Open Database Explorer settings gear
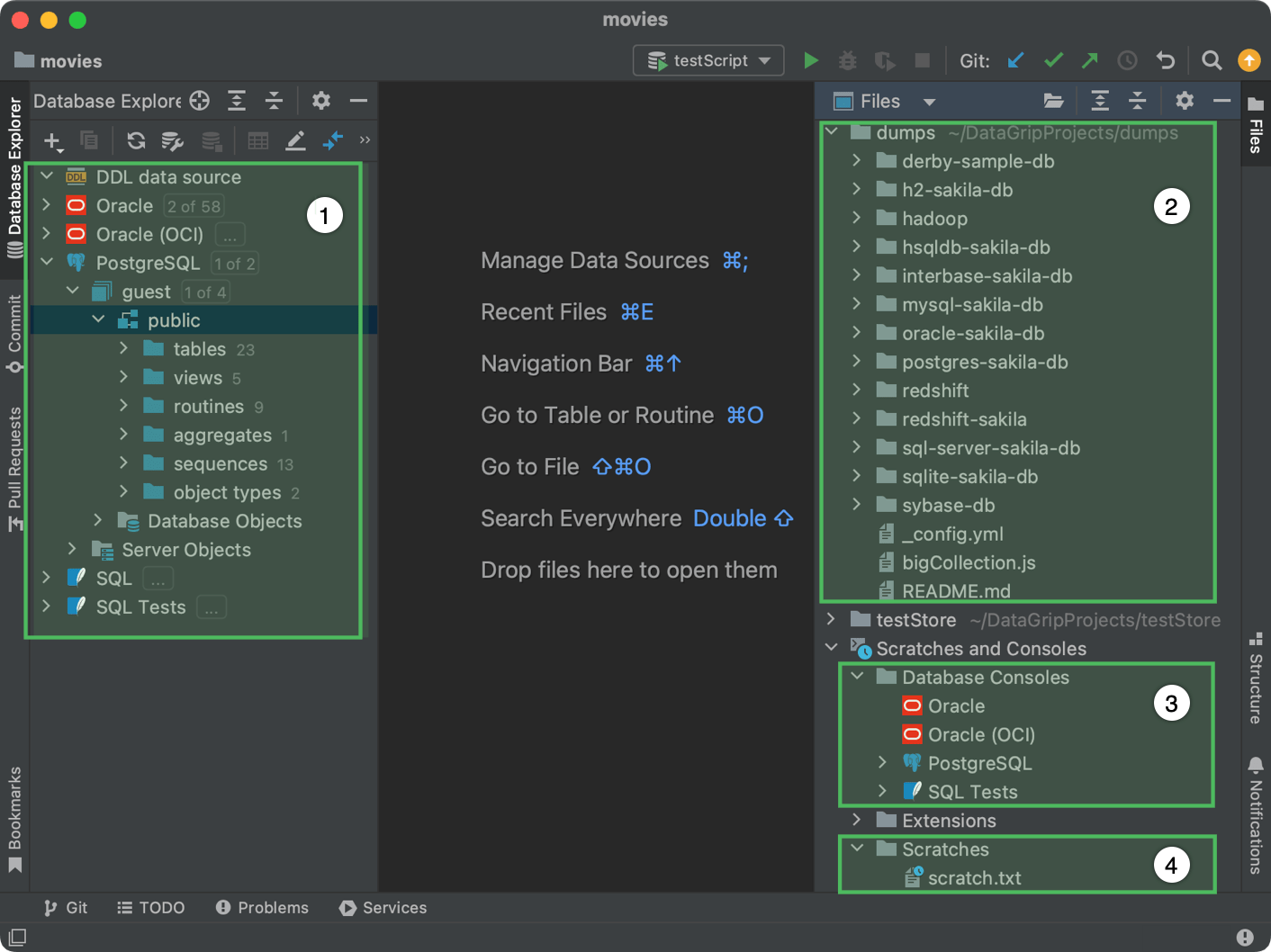This screenshot has width=1271, height=952. click(x=321, y=101)
